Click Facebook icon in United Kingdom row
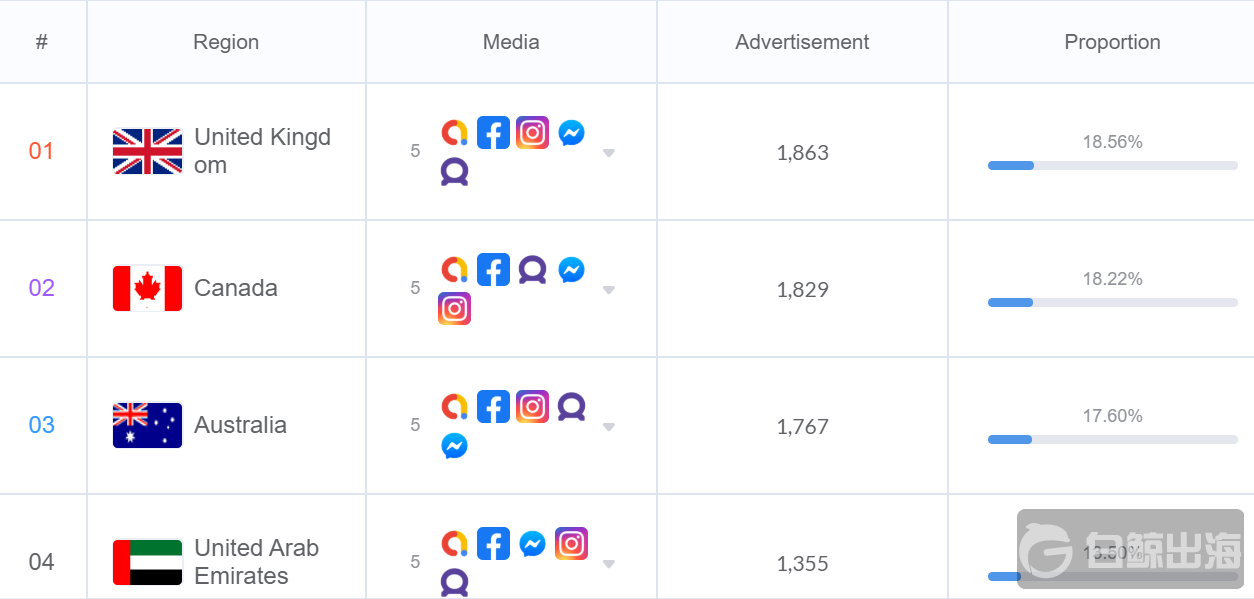Screen dimensions: 1254x599 click(493, 133)
